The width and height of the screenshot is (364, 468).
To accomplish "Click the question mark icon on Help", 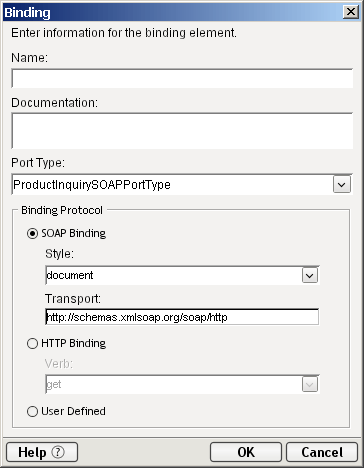I will point(58,452).
